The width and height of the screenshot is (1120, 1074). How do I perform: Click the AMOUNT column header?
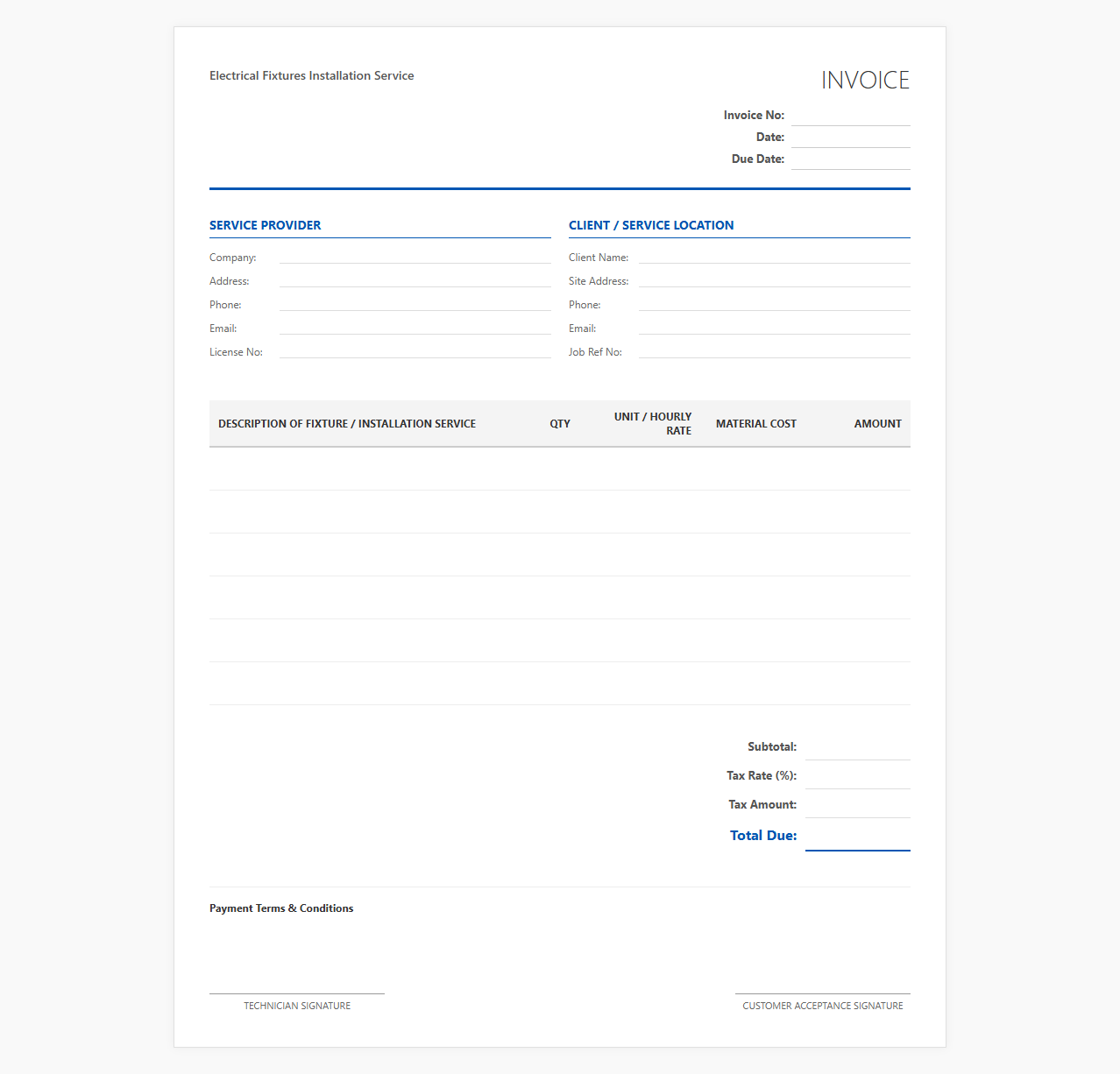point(877,424)
